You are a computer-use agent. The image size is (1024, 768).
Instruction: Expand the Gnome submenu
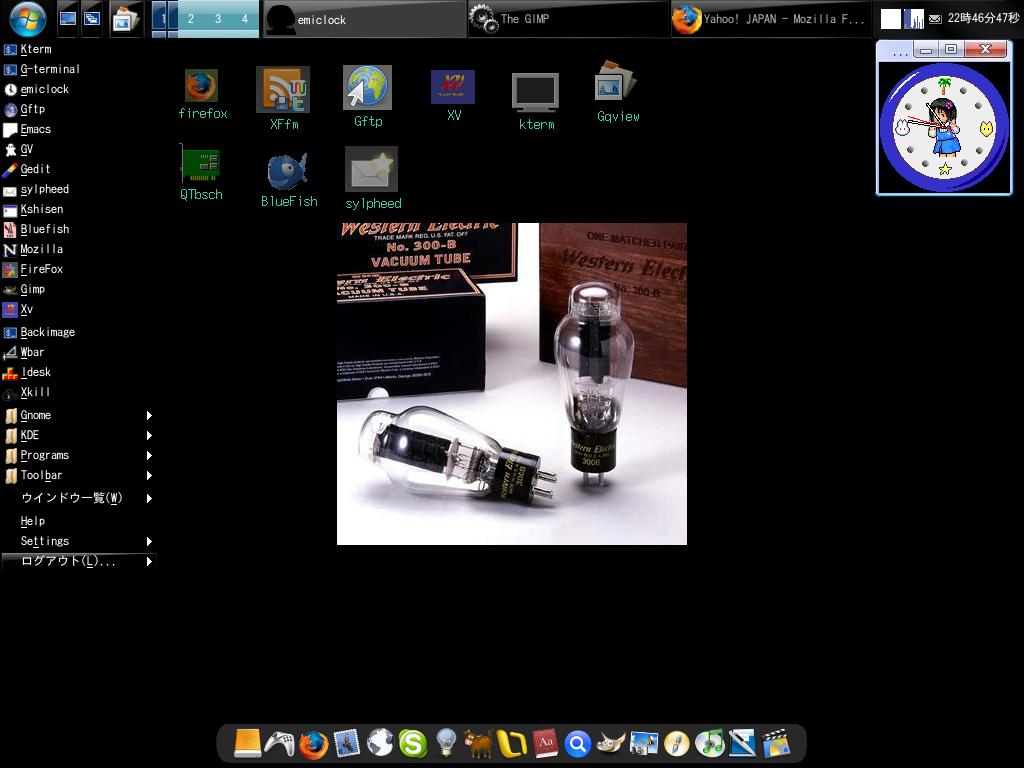[36, 415]
